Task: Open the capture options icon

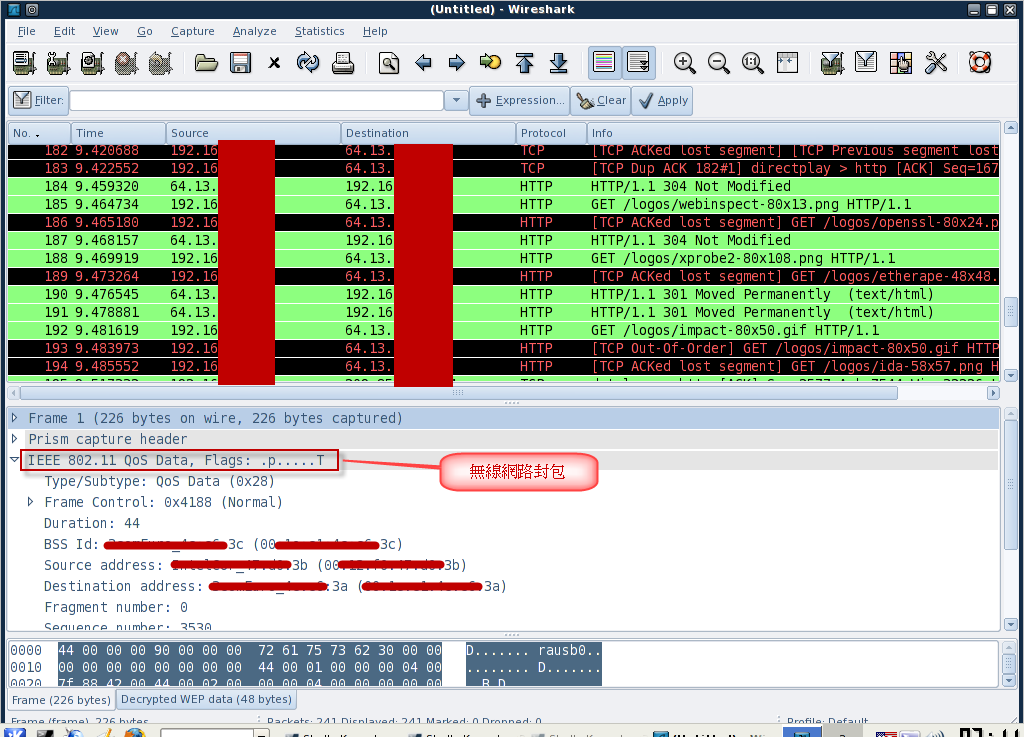Action: coord(59,63)
